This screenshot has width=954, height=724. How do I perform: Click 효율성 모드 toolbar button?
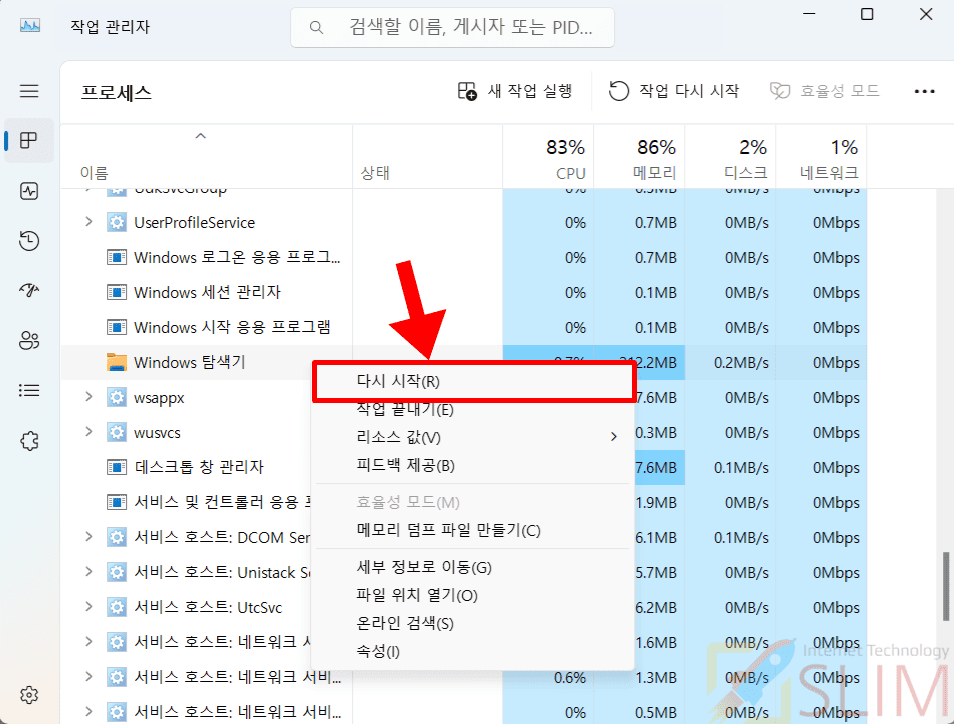pyautogui.click(x=824, y=91)
